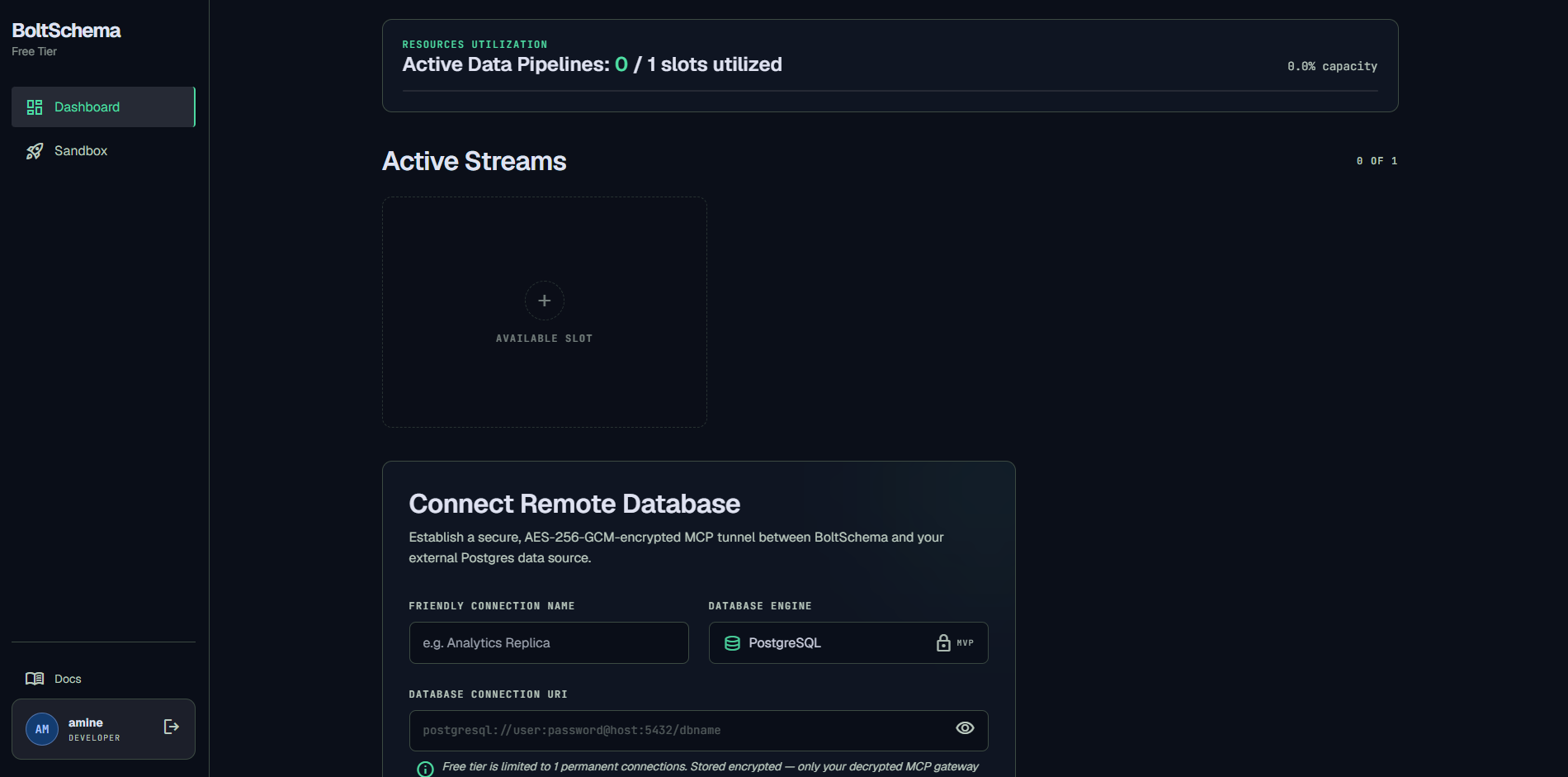The width and height of the screenshot is (1568, 777).
Task: Click the log out icon beside amine
Action: click(172, 727)
